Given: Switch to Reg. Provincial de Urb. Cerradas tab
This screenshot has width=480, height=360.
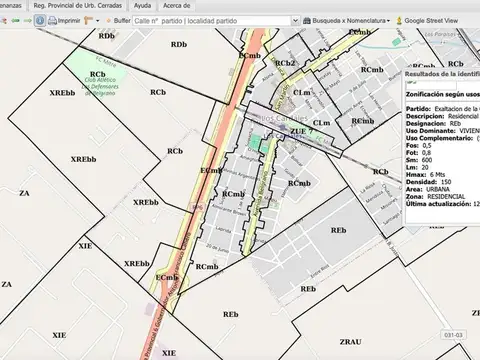Looking at the screenshot, I should [78, 5].
